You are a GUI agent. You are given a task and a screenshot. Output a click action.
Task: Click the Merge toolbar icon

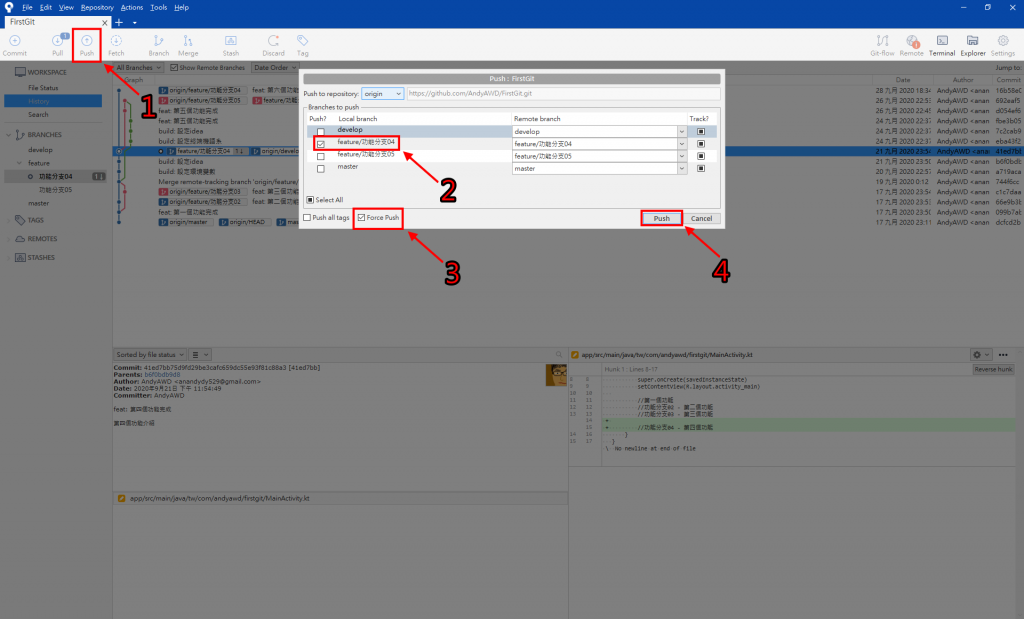[x=188, y=45]
